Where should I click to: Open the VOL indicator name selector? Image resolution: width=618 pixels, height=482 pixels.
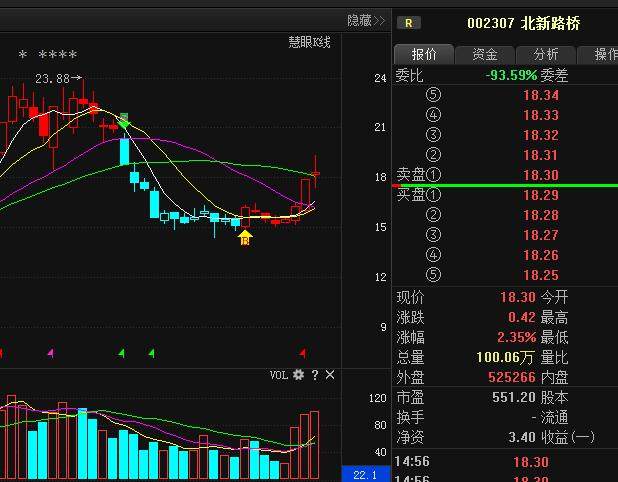279,375
